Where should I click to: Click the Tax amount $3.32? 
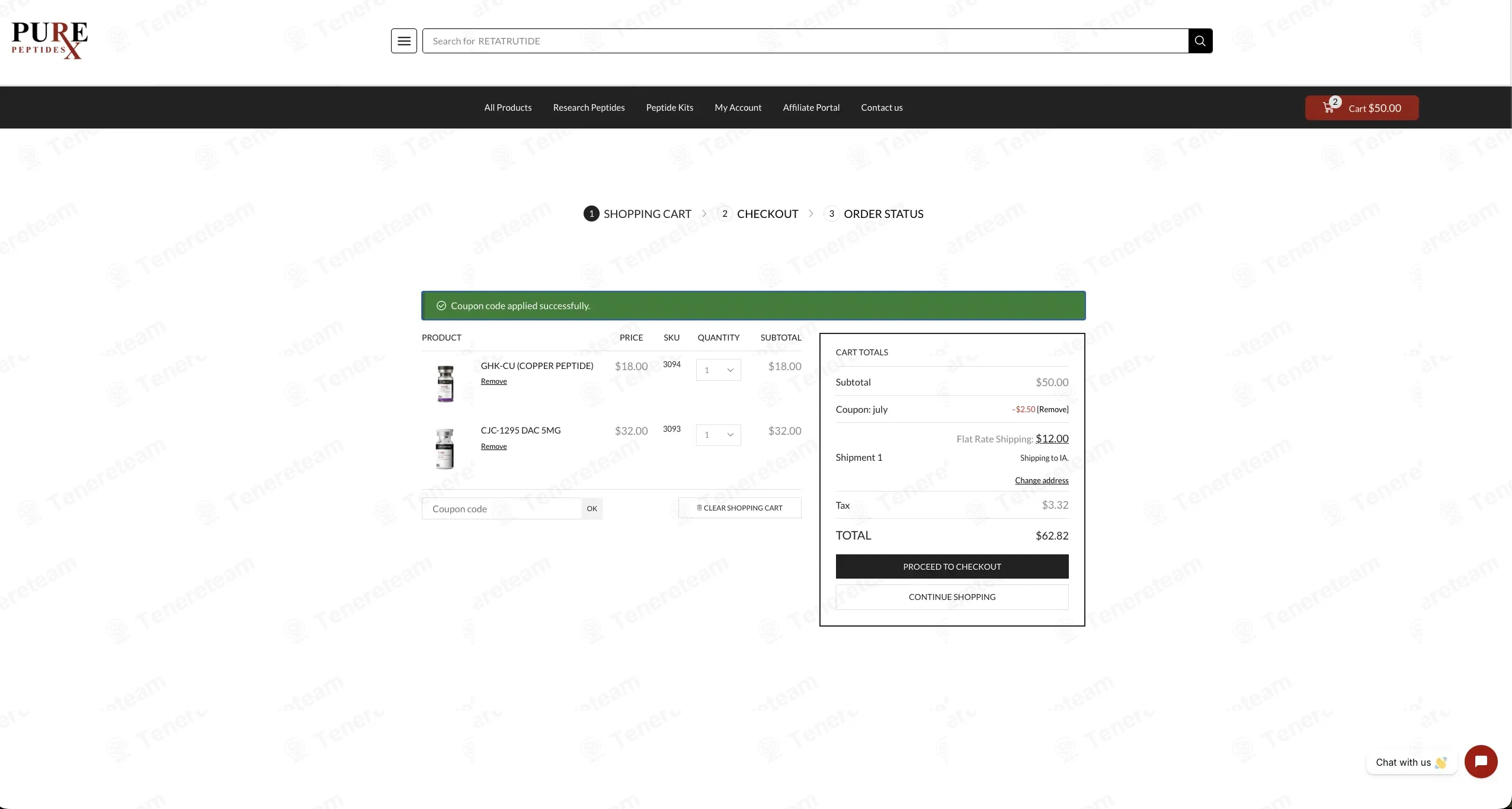pyautogui.click(x=1055, y=505)
